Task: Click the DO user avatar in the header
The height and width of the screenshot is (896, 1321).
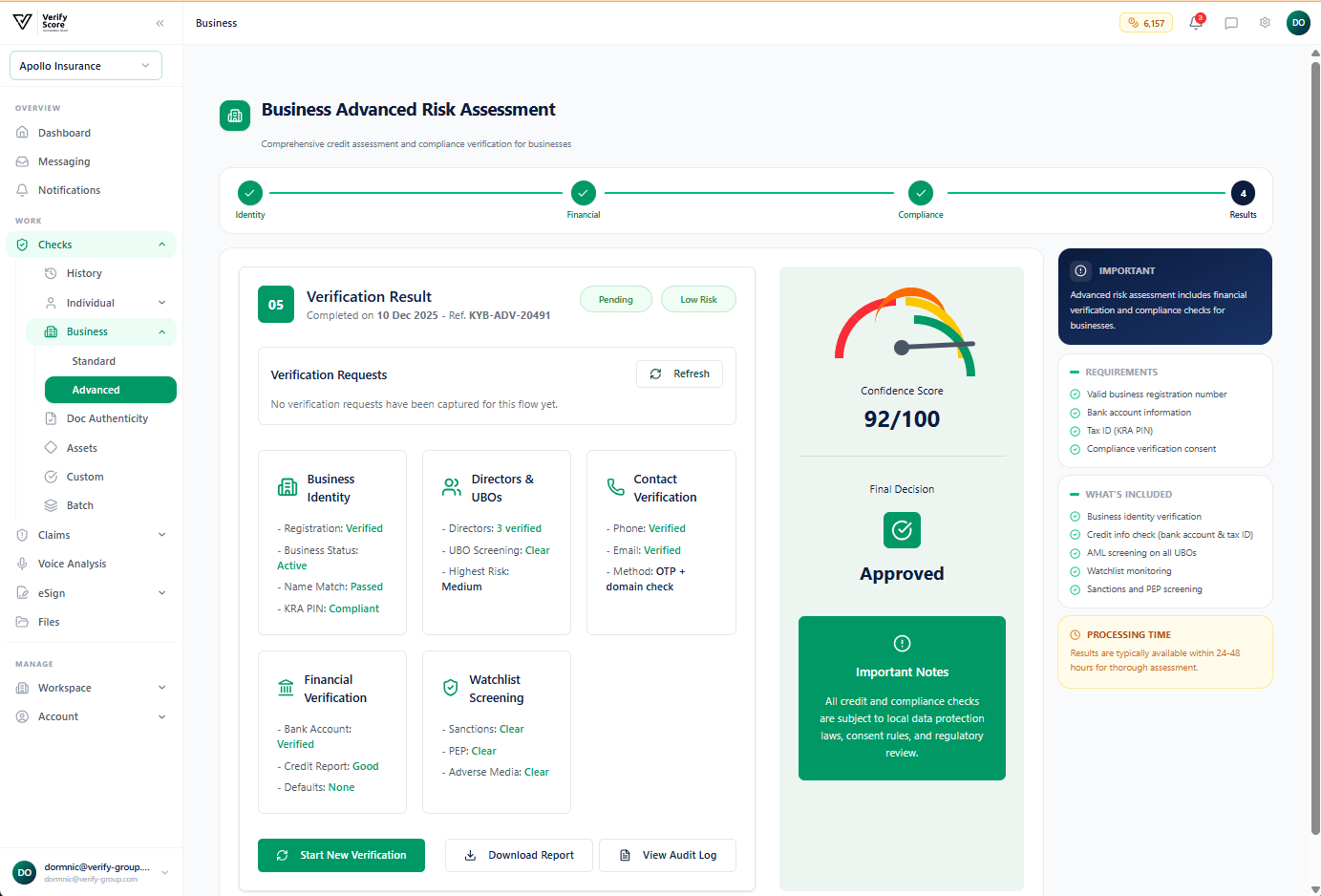Action: coord(1298,23)
